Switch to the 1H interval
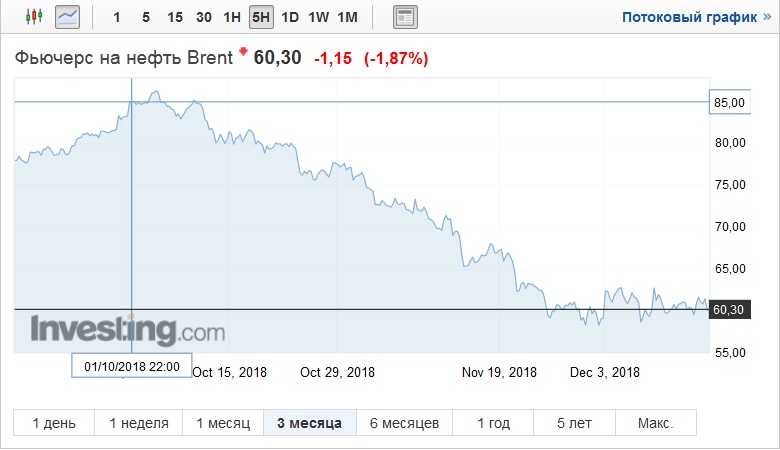This screenshot has width=780, height=450. 232,17
